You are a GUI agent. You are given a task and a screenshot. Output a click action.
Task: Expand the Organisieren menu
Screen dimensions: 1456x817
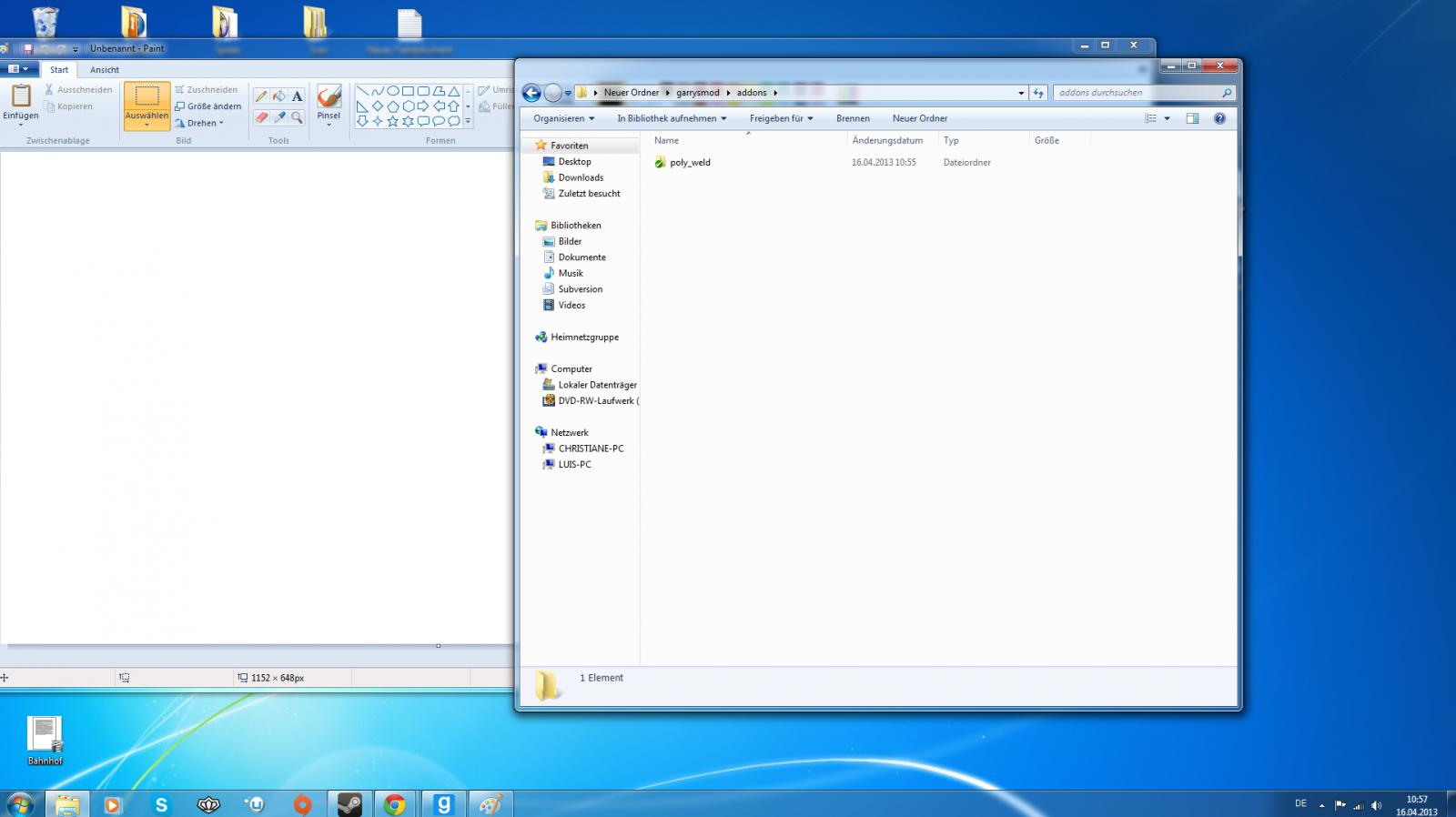point(563,118)
